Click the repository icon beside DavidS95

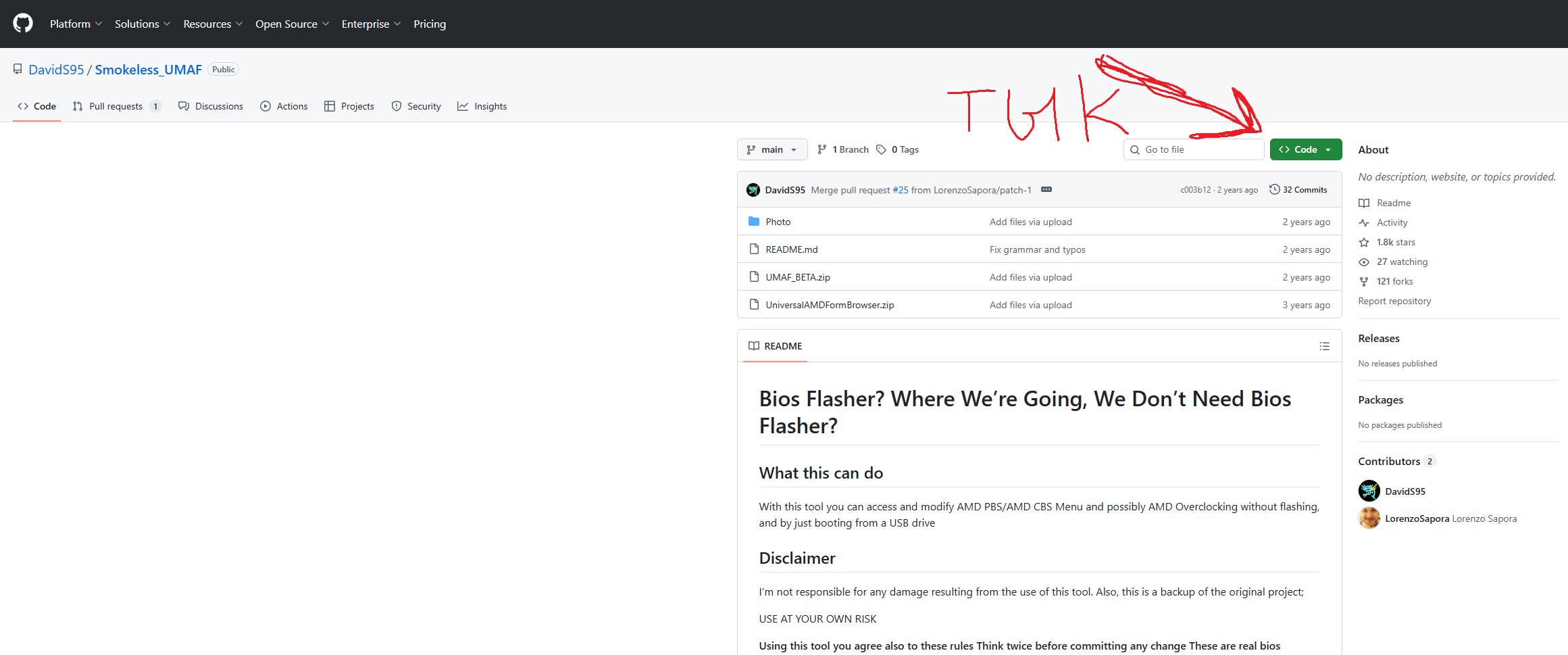[x=18, y=69]
